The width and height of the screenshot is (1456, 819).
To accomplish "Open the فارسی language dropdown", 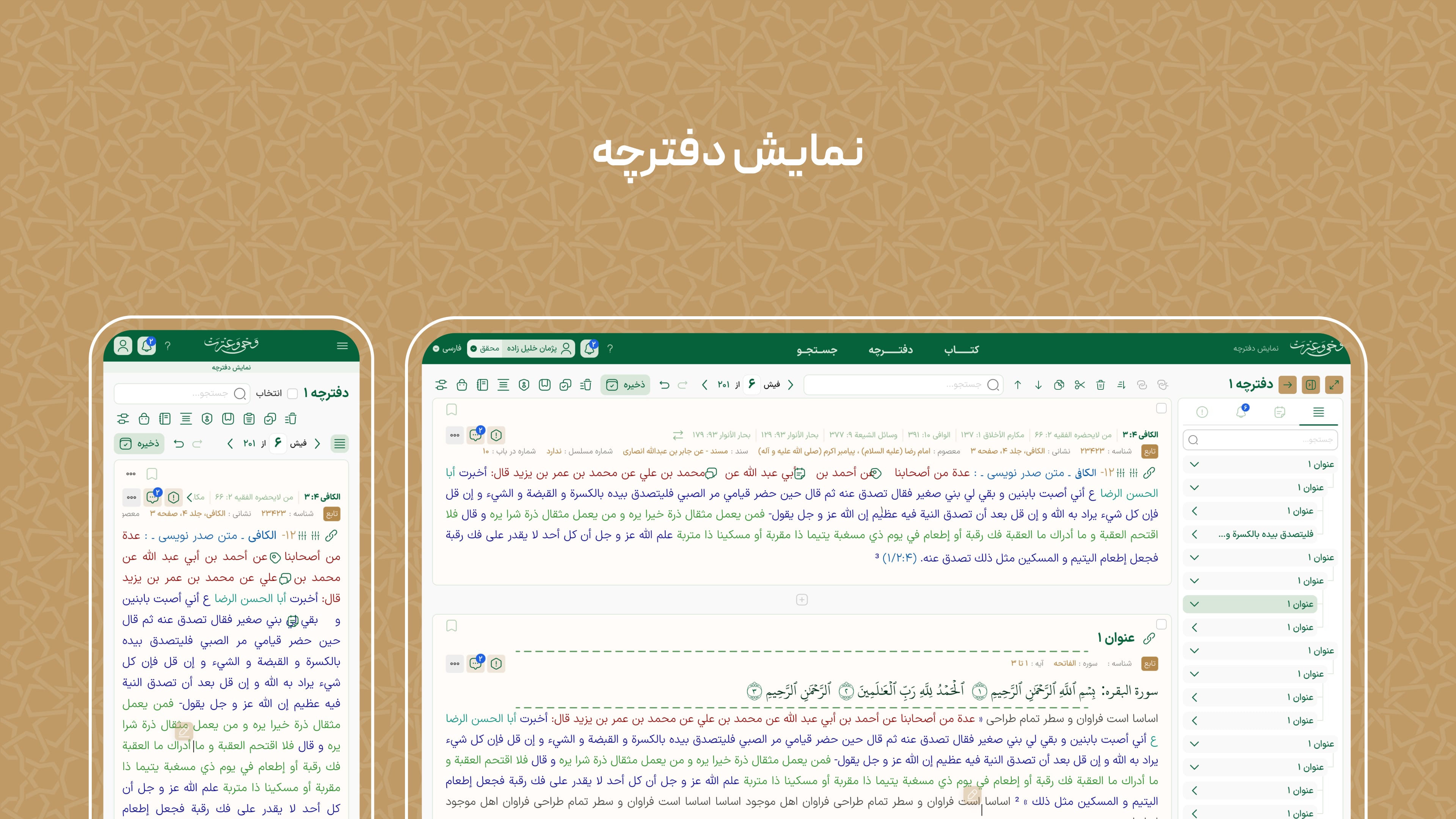I will pos(447,348).
